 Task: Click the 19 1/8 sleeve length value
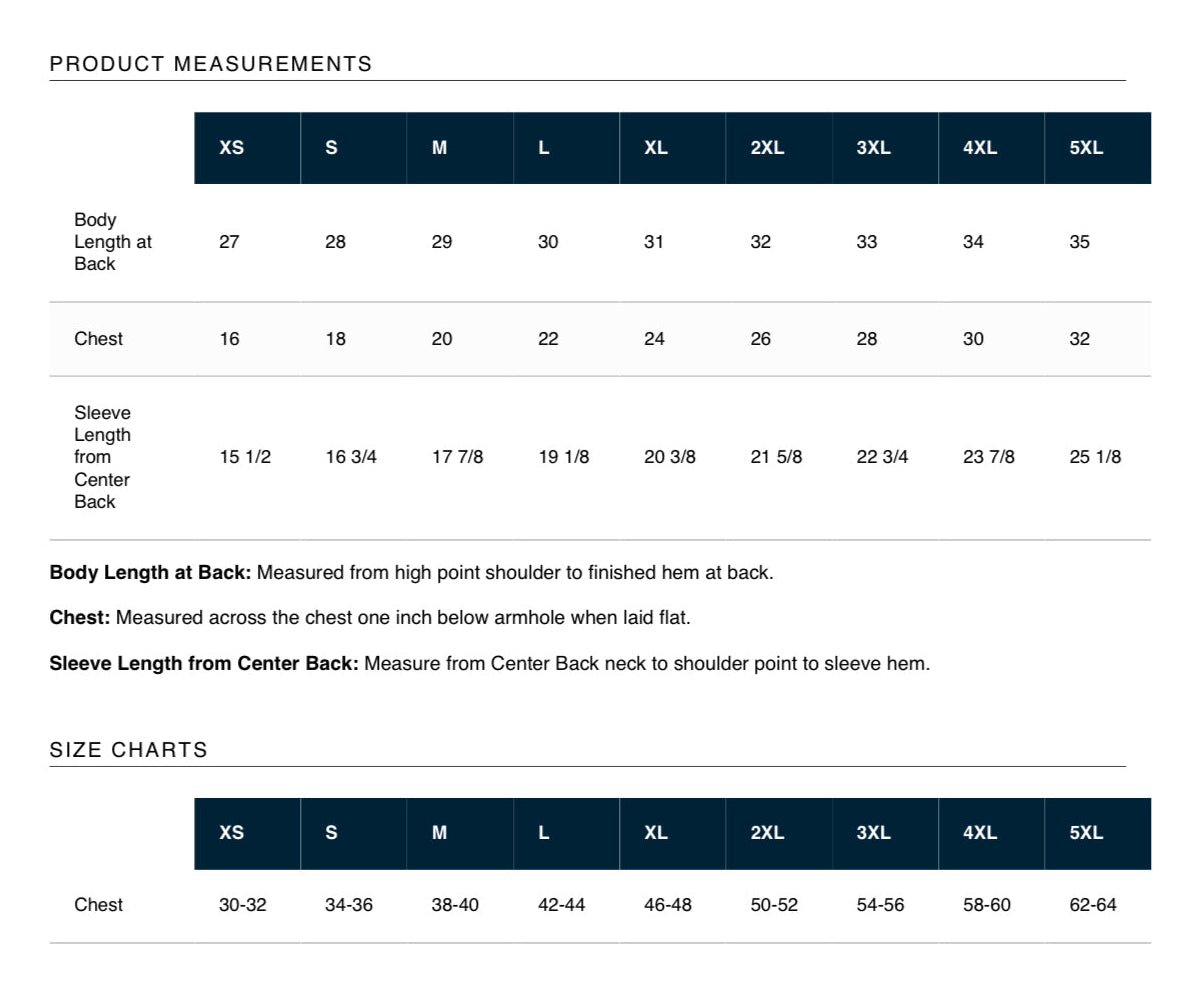(564, 457)
